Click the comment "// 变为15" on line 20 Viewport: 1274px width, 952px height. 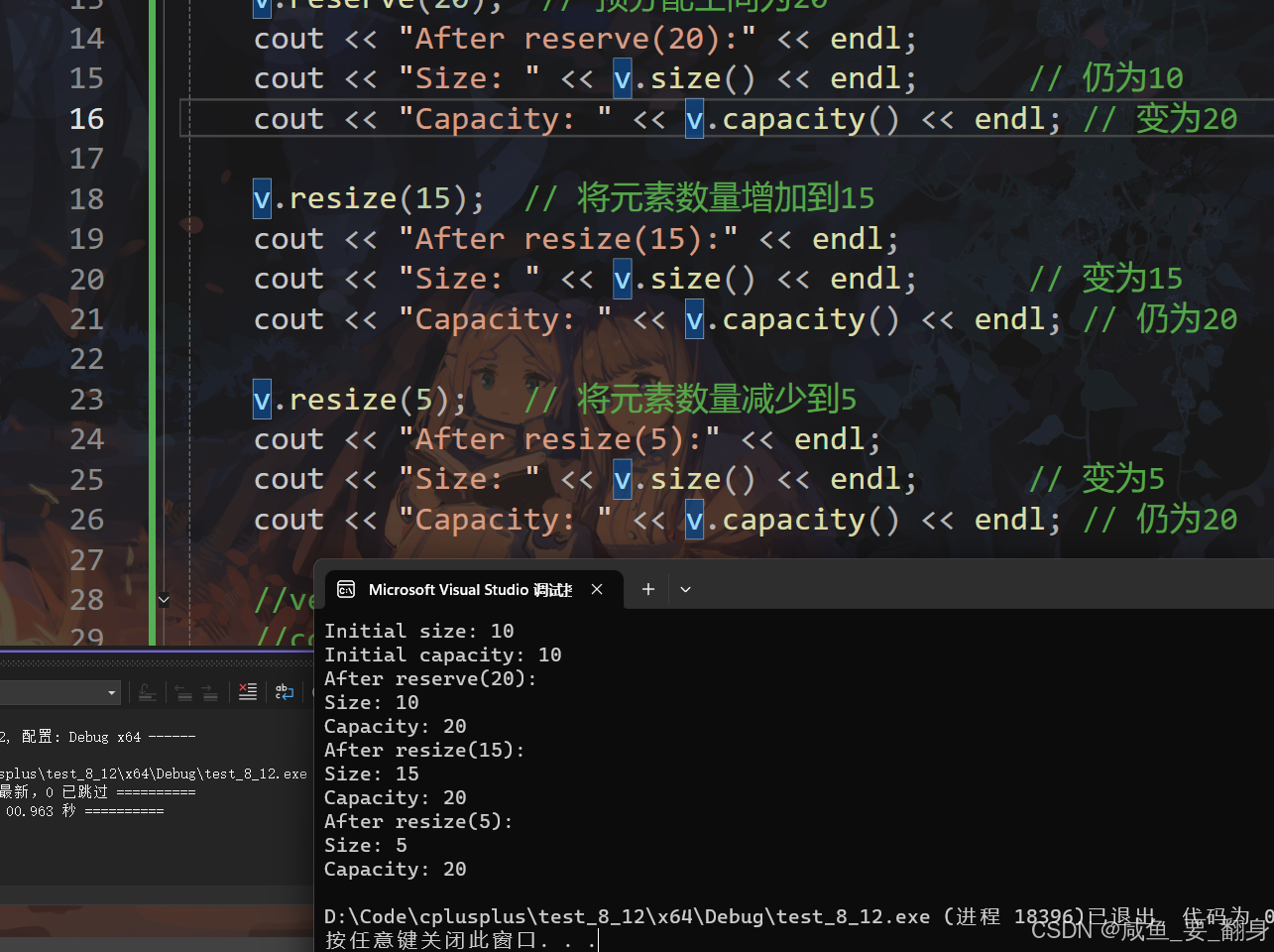coord(1106,279)
